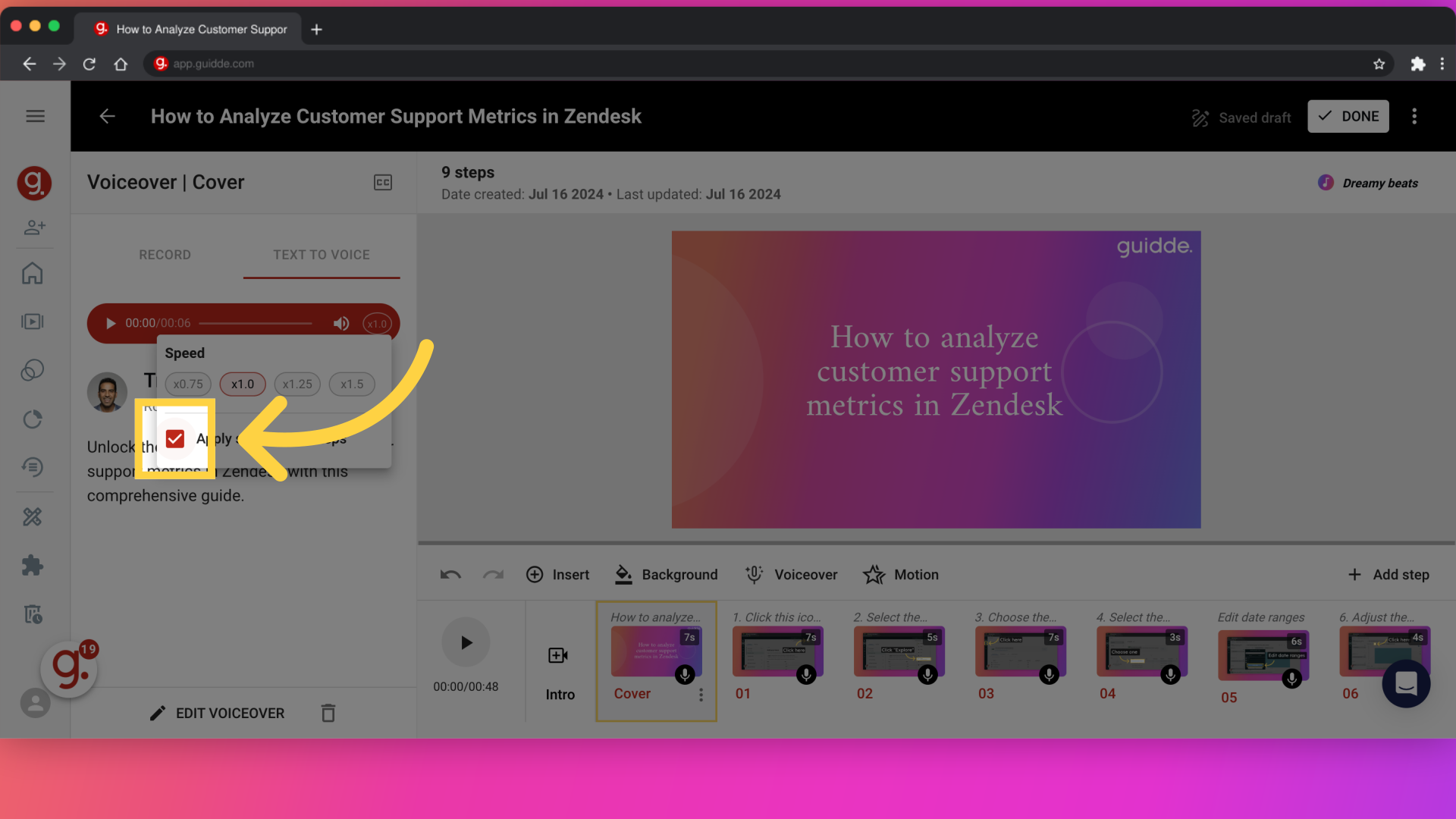Click the cover slide preview
1456x819 pixels.
point(936,379)
